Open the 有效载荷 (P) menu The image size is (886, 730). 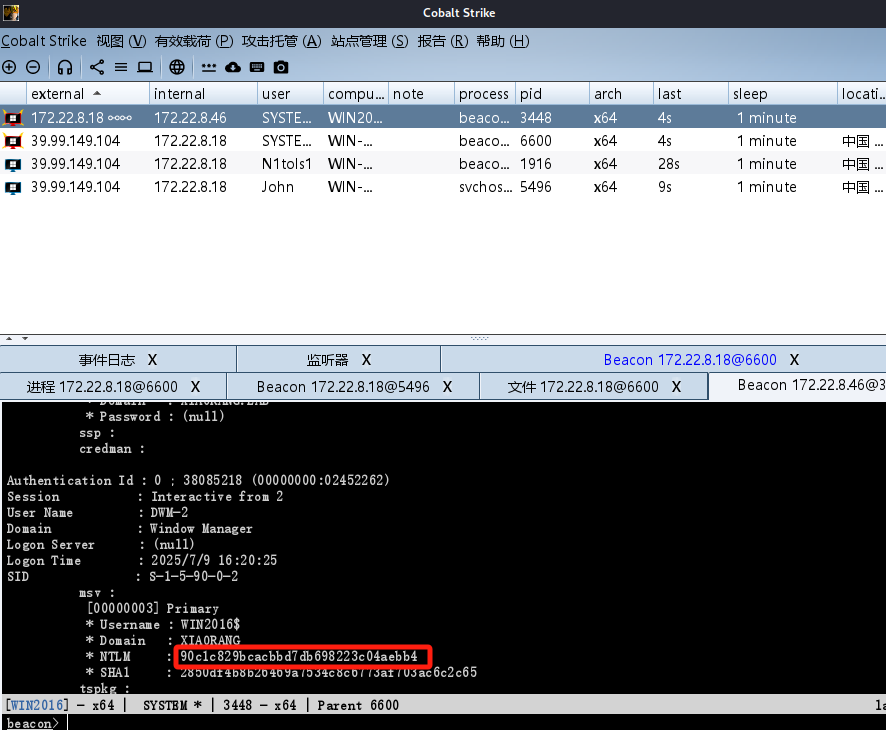click(x=194, y=41)
